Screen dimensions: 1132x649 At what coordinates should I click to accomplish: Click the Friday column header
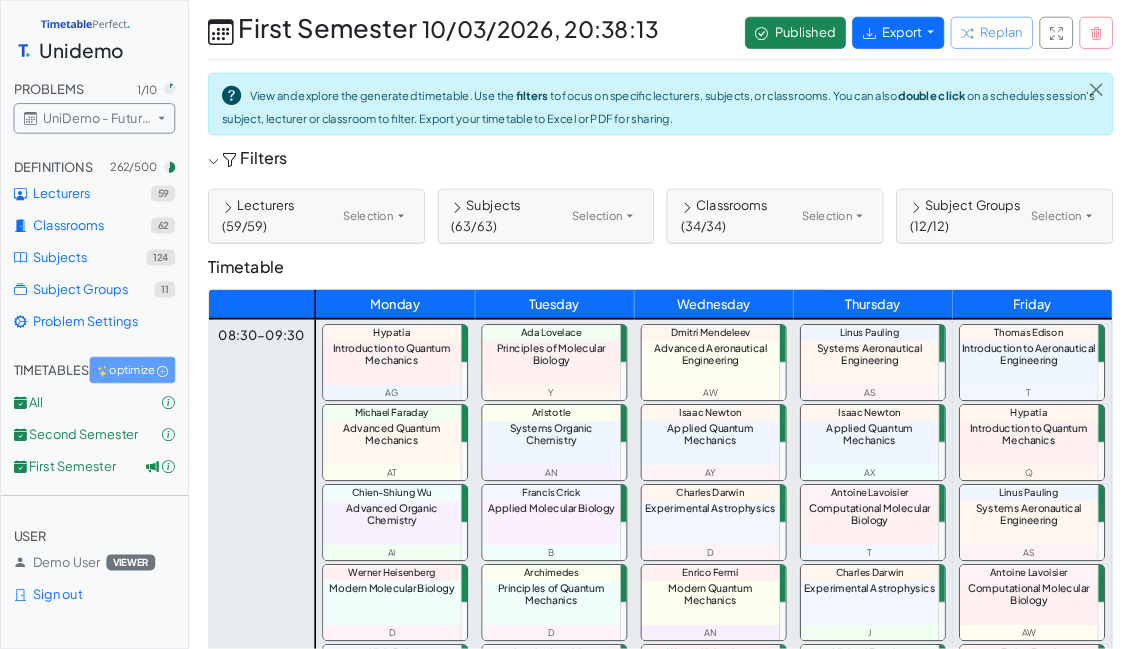pos(1032,305)
